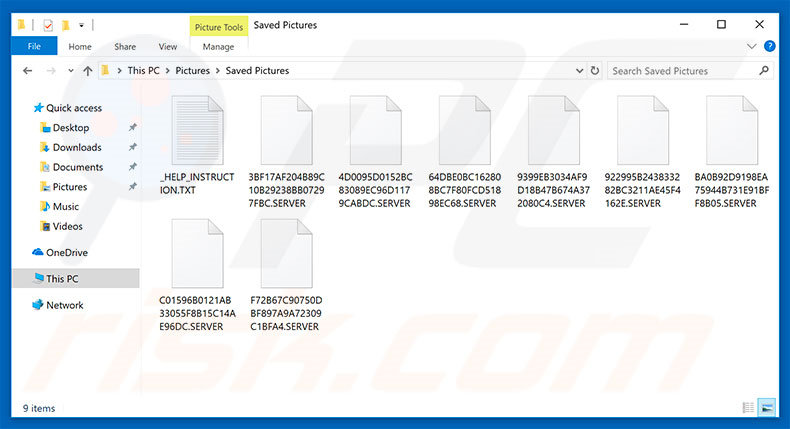Click the Help question mark icon

click(x=769, y=46)
